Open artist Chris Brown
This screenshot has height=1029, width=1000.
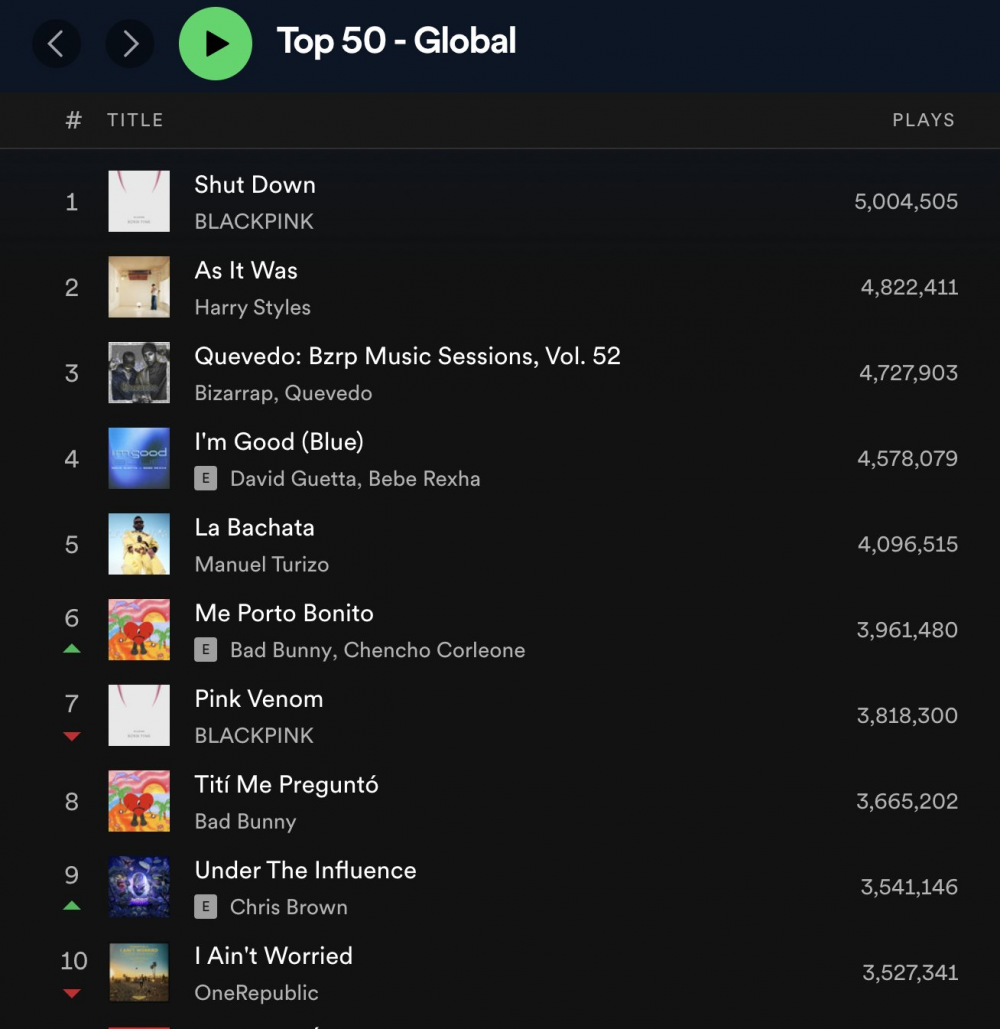click(x=289, y=907)
